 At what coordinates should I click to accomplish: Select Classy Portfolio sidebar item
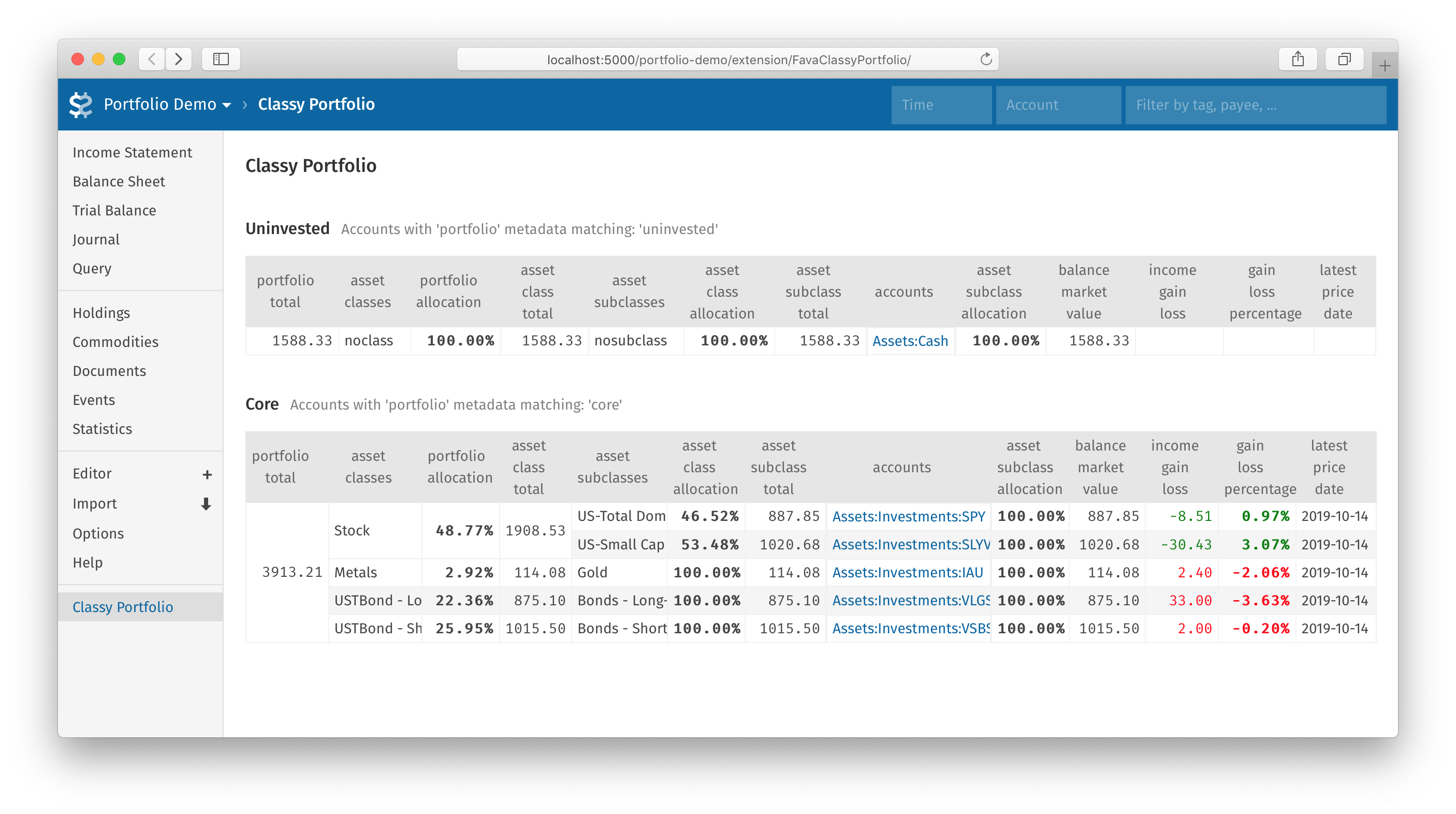(123, 607)
